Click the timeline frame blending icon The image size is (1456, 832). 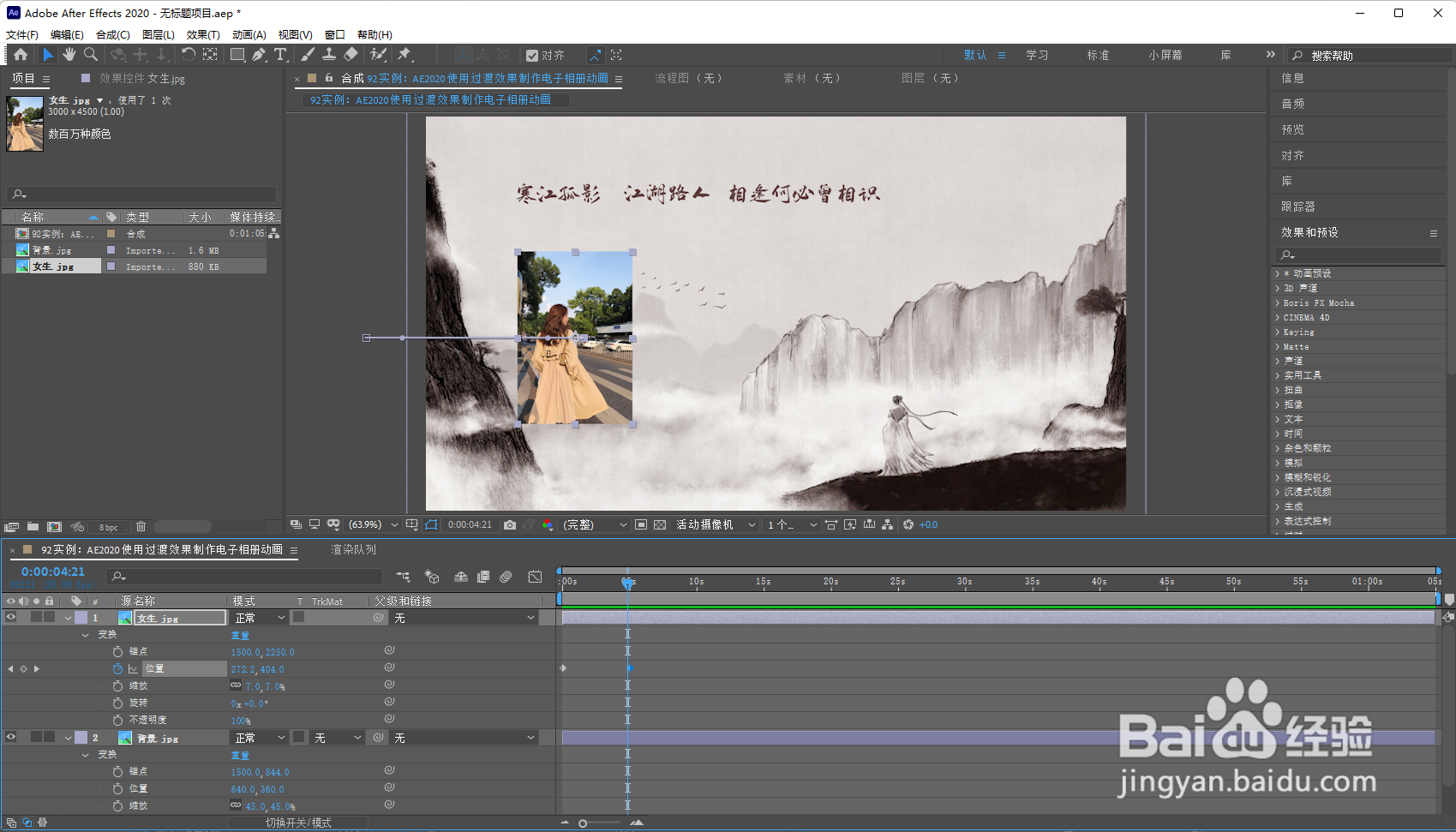[483, 577]
